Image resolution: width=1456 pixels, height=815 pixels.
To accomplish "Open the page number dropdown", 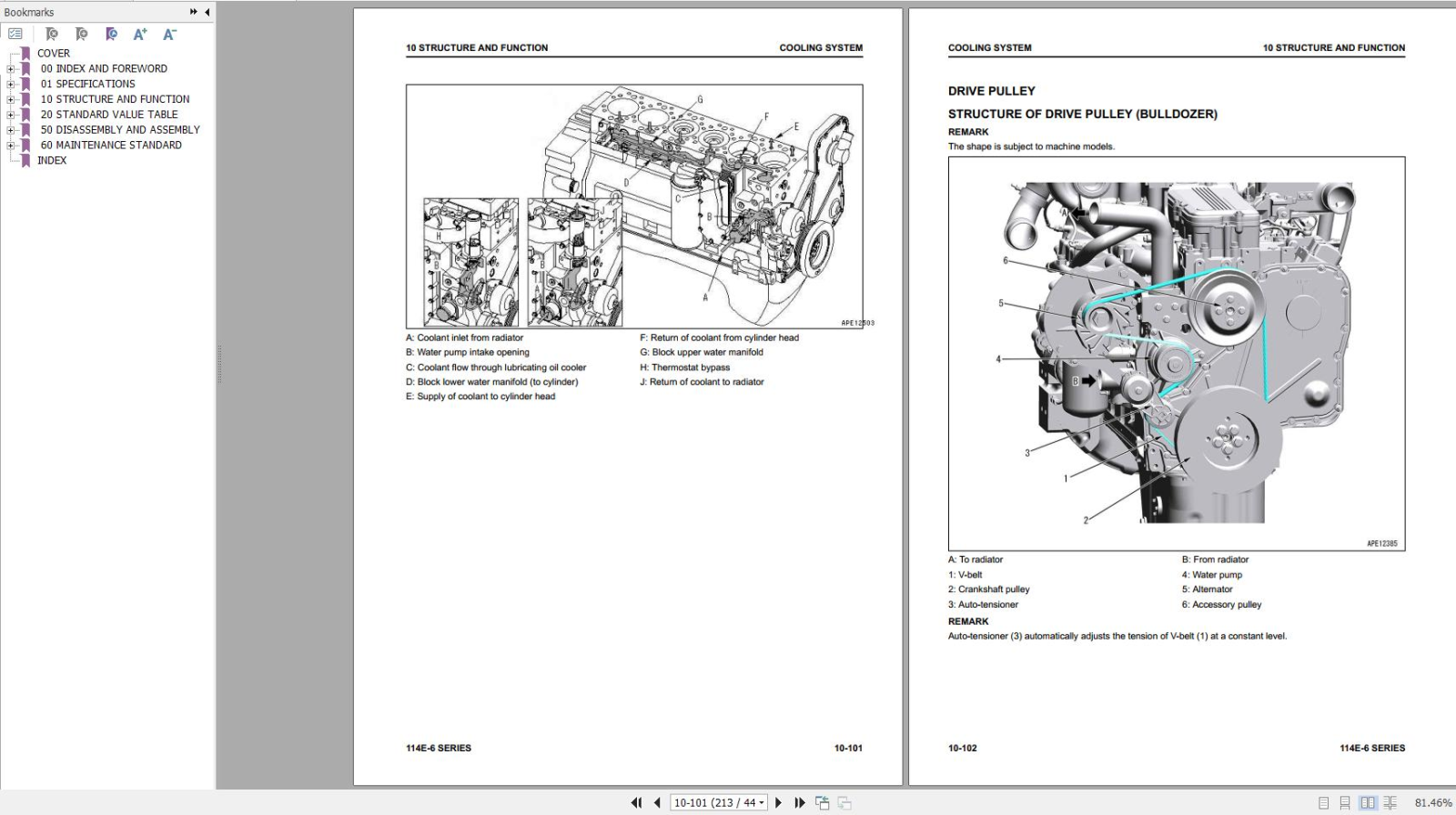I will 762,803.
